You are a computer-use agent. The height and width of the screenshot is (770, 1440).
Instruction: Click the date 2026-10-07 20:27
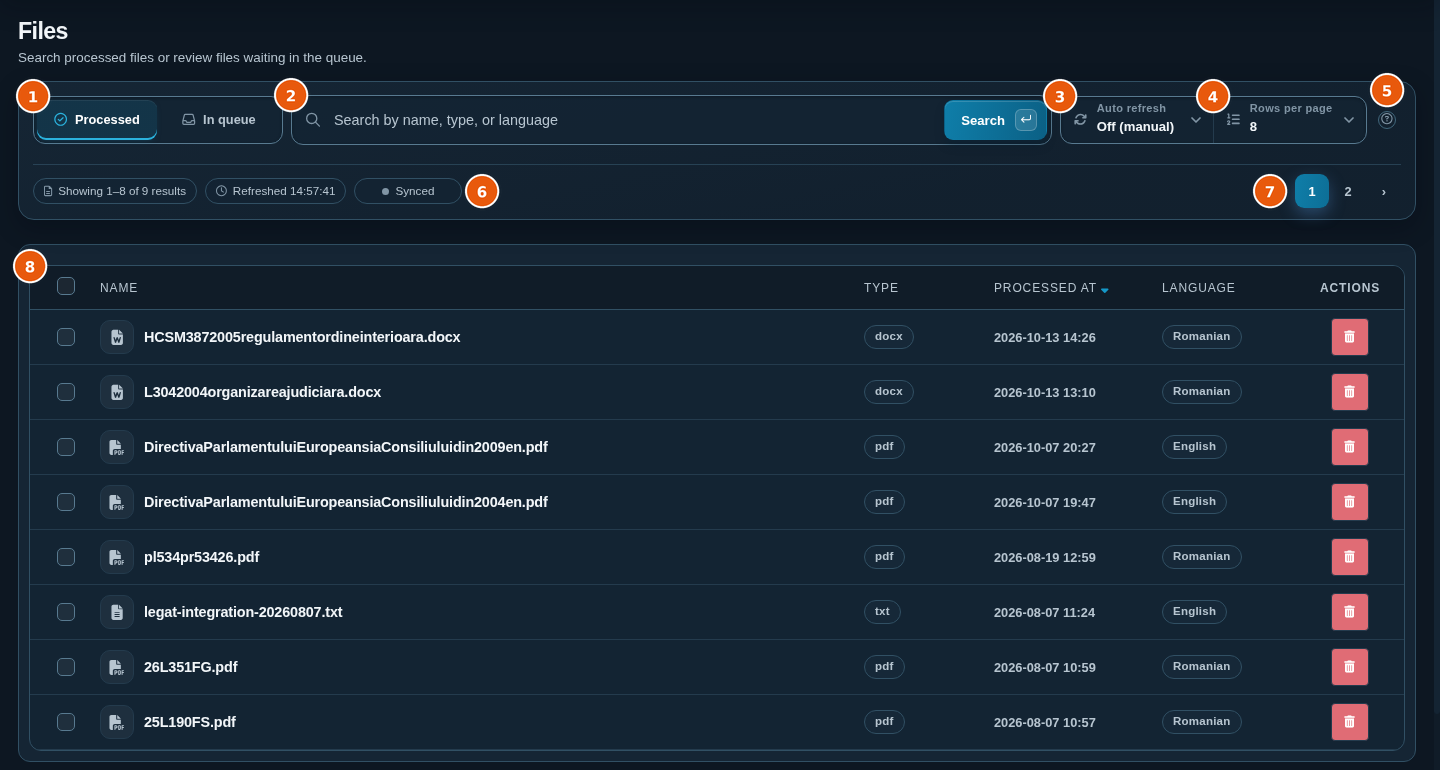[x=1045, y=448]
